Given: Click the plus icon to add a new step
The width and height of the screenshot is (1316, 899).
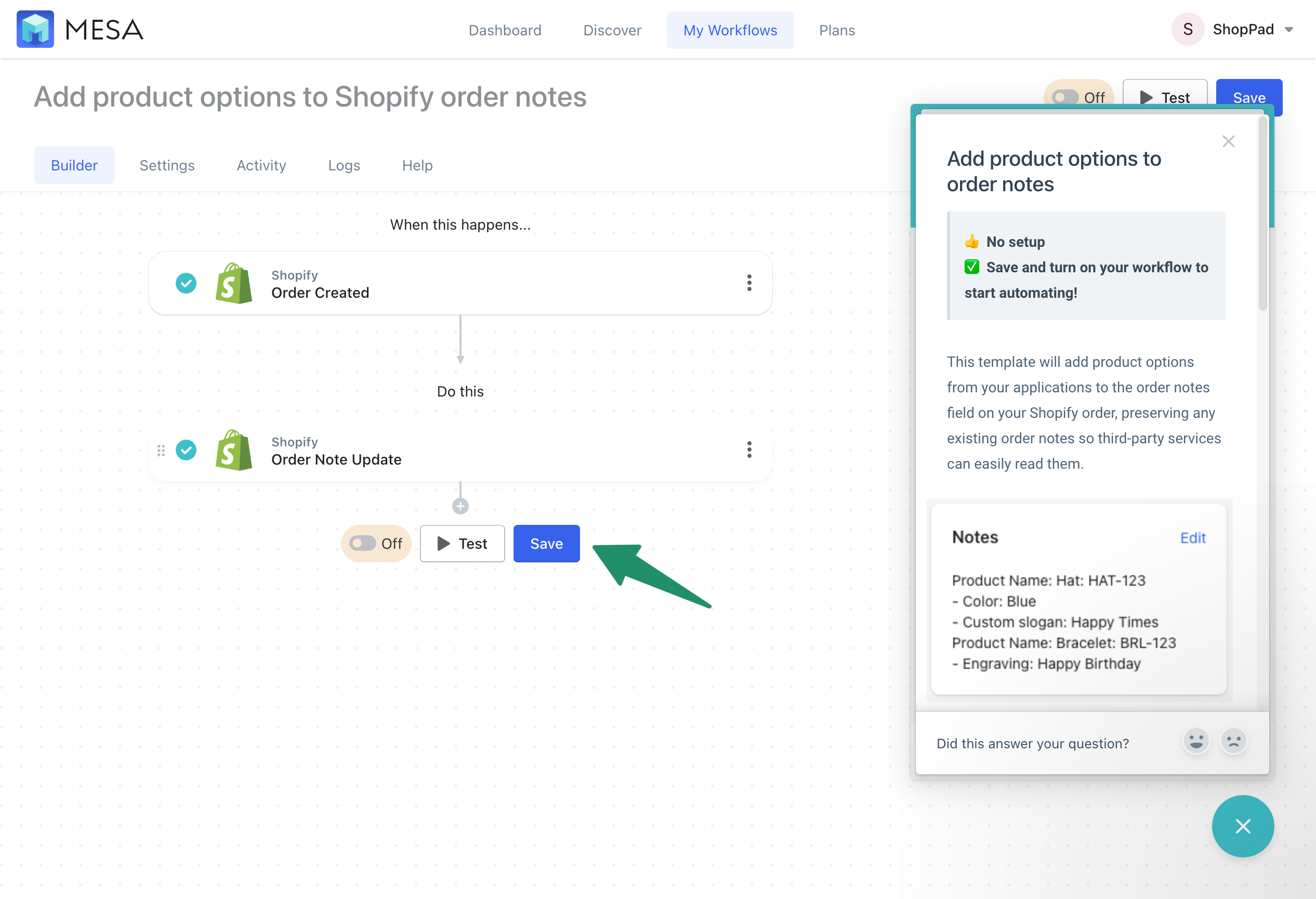Looking at the screenshot, I should click(x=460, y=505).
